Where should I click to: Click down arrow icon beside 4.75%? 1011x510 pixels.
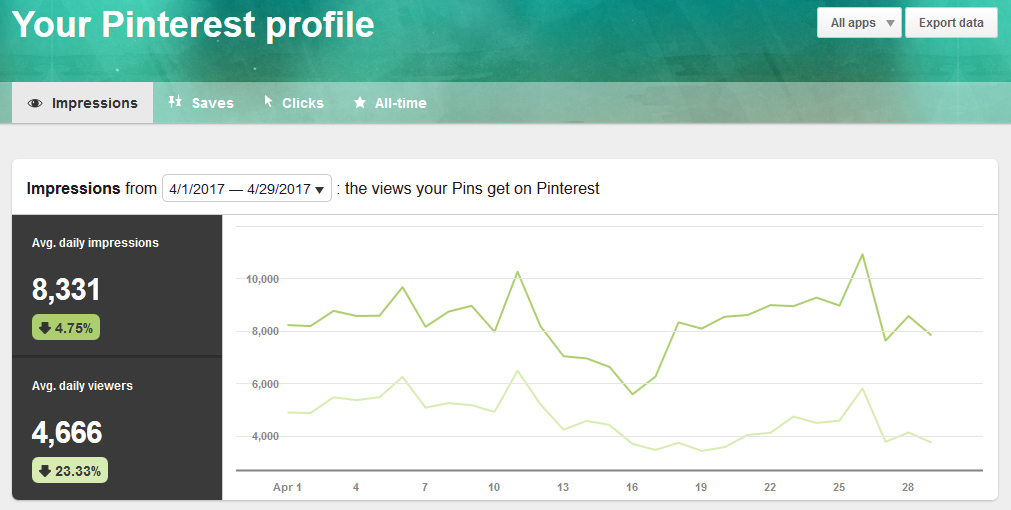[45, 327]
